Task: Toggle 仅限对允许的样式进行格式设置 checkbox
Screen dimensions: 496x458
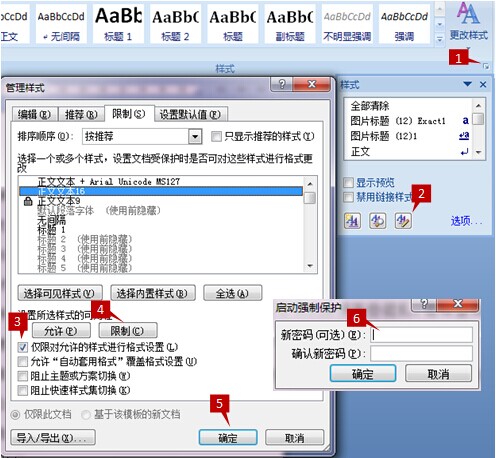Action: click(x=23, y=347)
